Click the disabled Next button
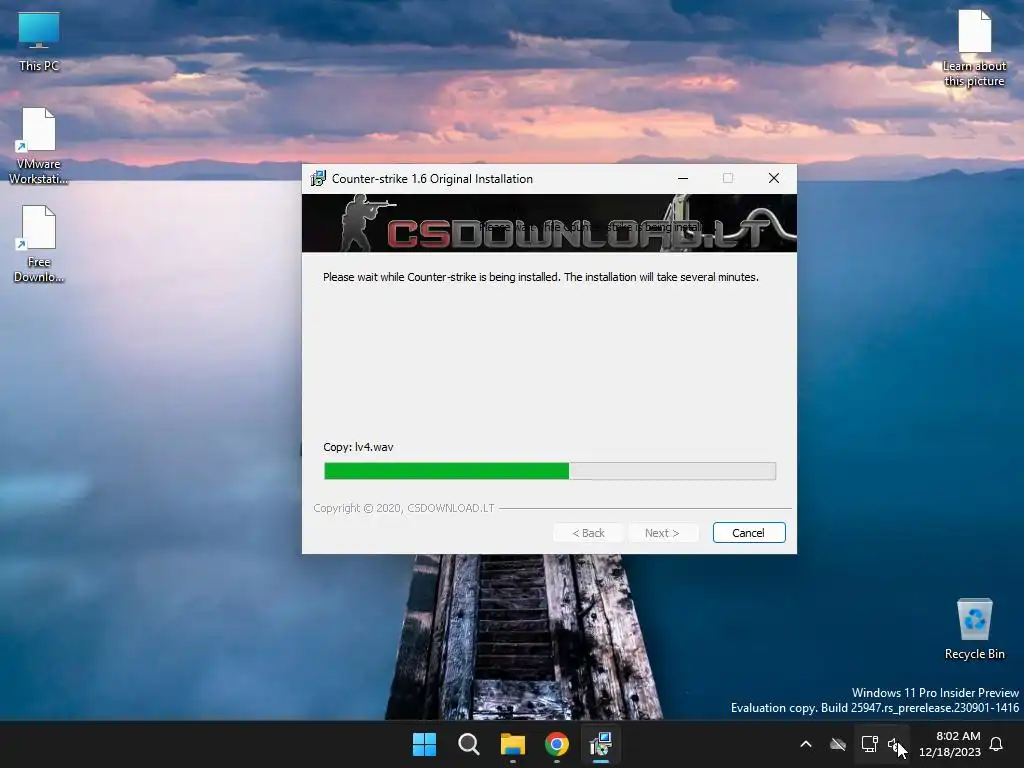This screenshot has height=768, width=1024. tap(662, 533)
